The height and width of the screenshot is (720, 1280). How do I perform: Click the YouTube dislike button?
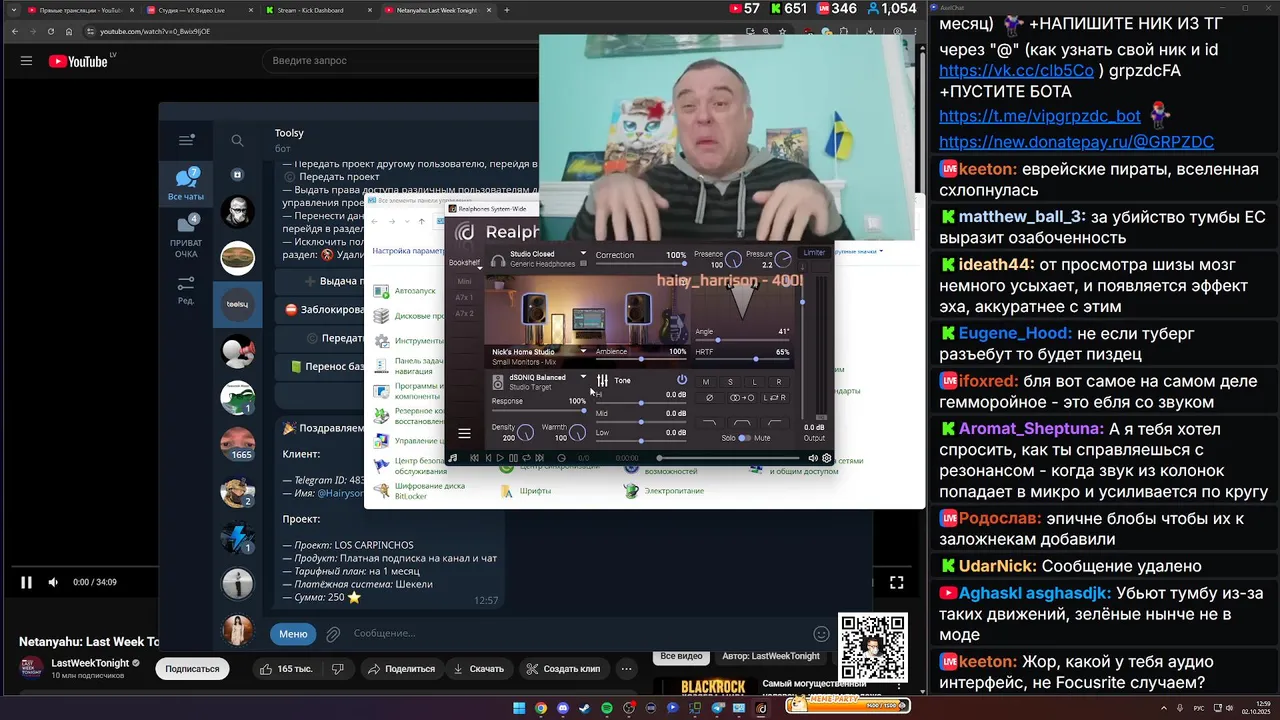click(x=338, y=669)
